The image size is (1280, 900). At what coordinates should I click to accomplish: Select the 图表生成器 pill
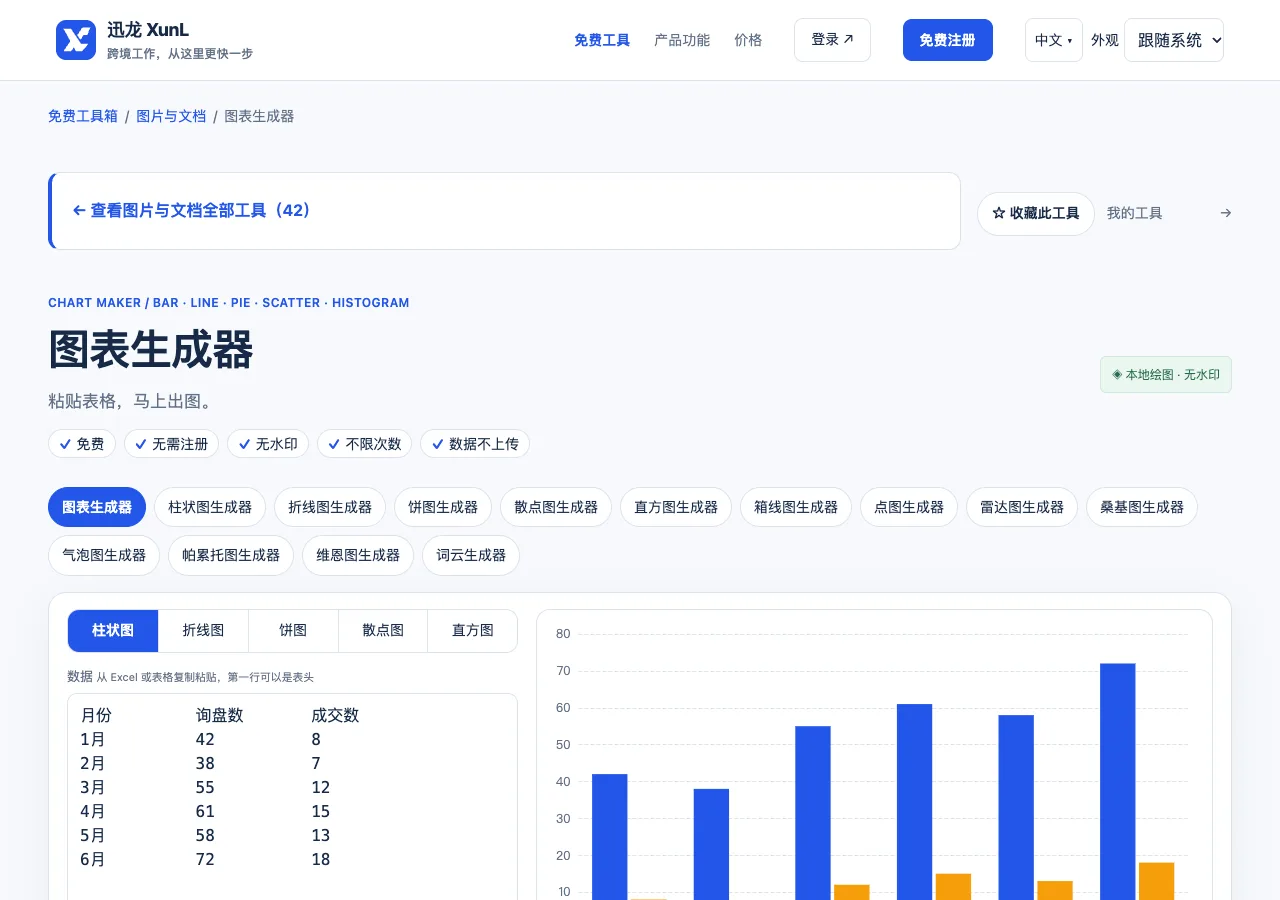coord(97,507)
